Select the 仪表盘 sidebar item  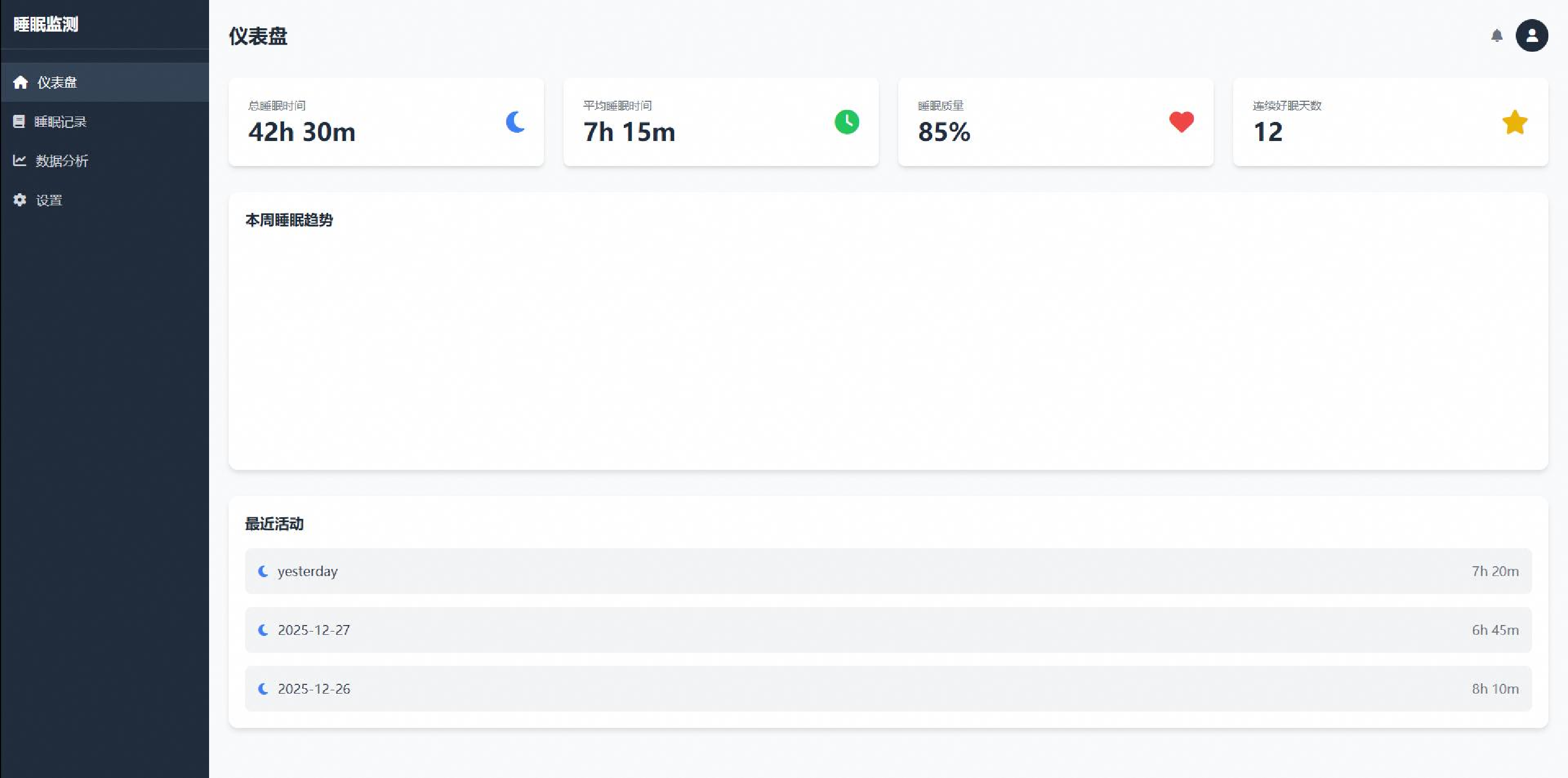57,82
